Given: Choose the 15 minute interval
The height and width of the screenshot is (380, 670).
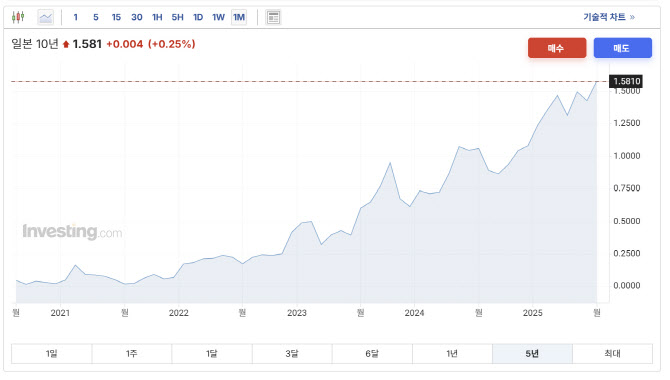Looking at the screenshot, I should click(x=116, y=18).
